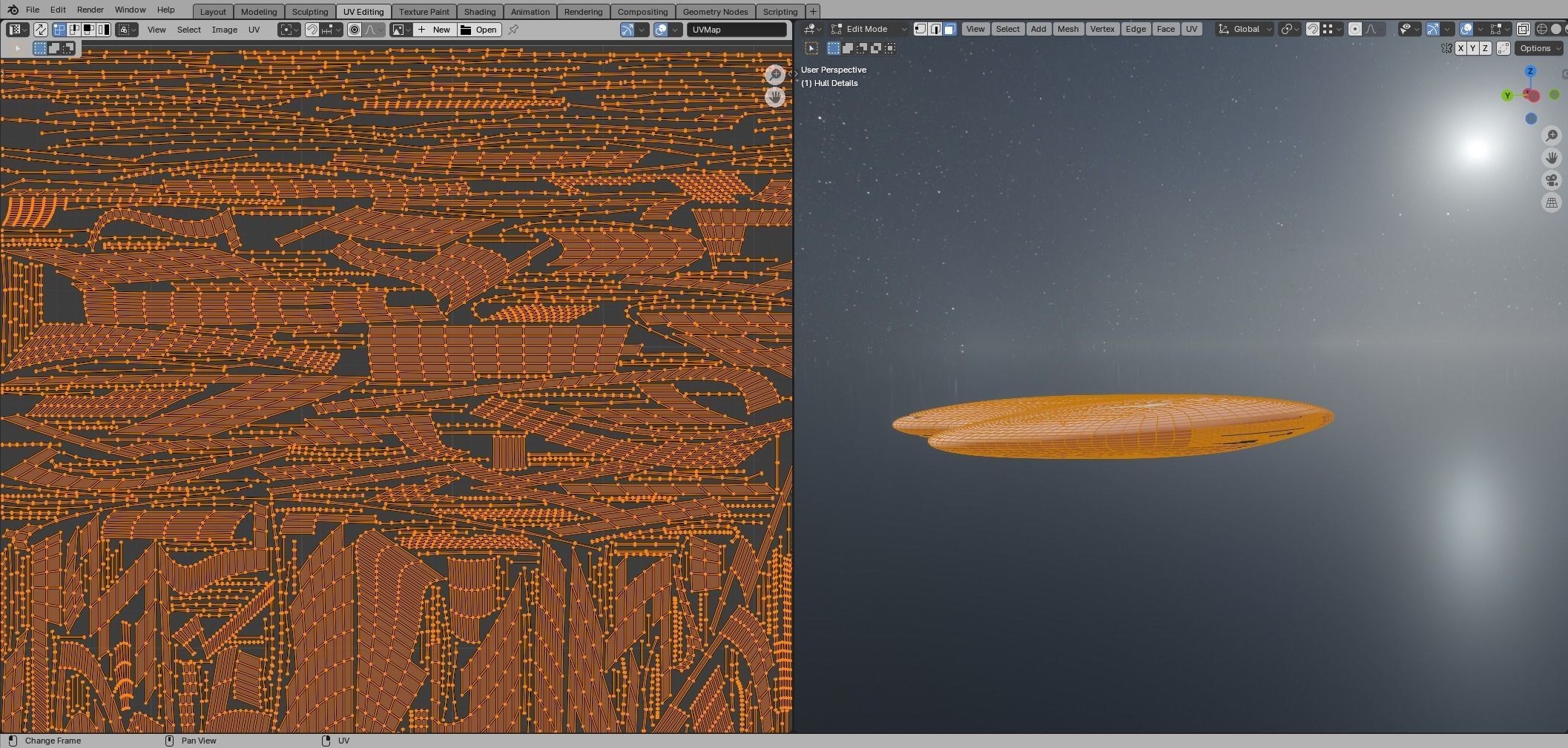Open 3D viewport Face menu
The width and height of the screenshot is (1568, 748).
[x=1166, y=29]
